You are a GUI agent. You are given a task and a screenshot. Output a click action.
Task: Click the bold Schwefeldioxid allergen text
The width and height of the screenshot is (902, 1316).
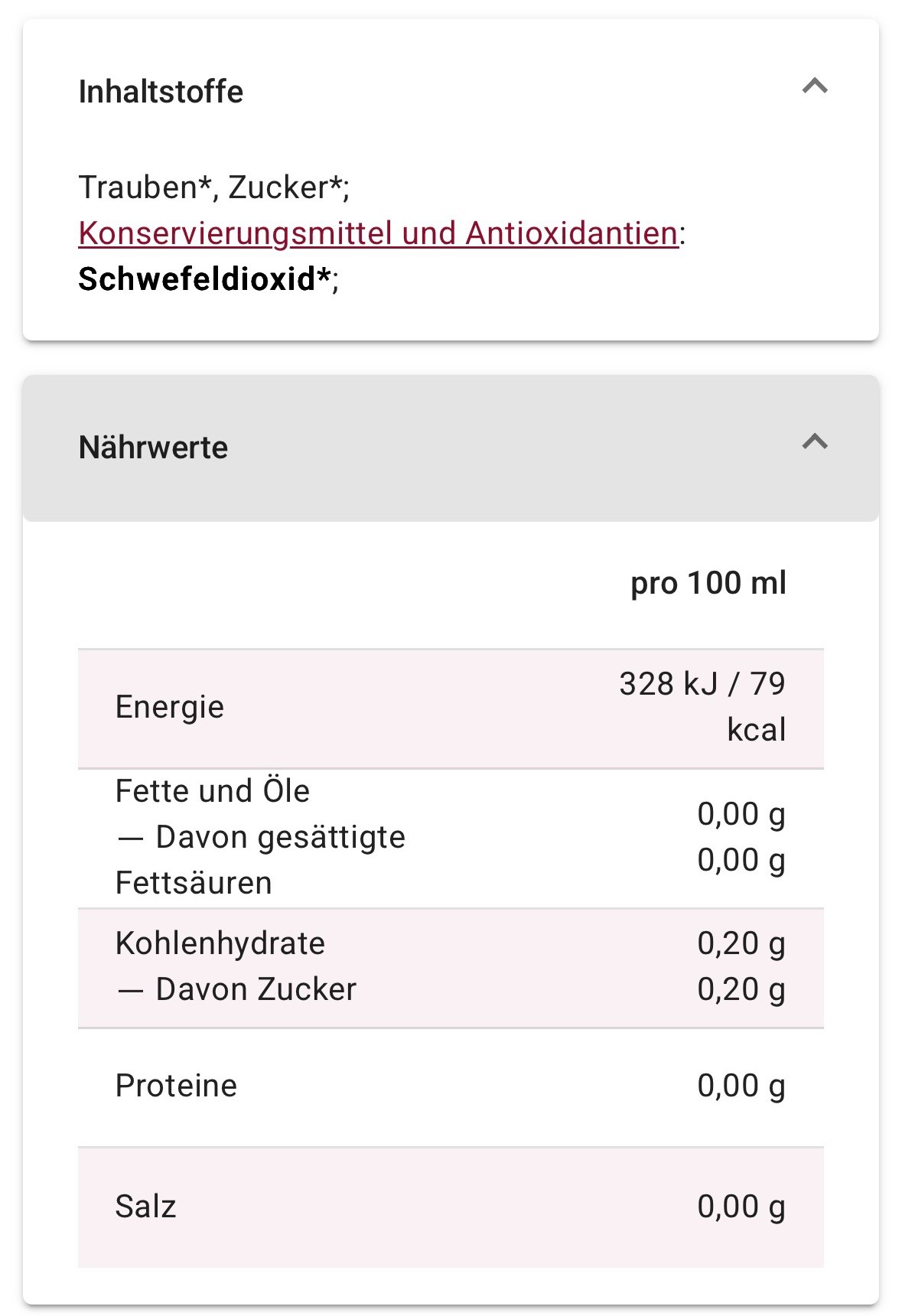(208, 279)
